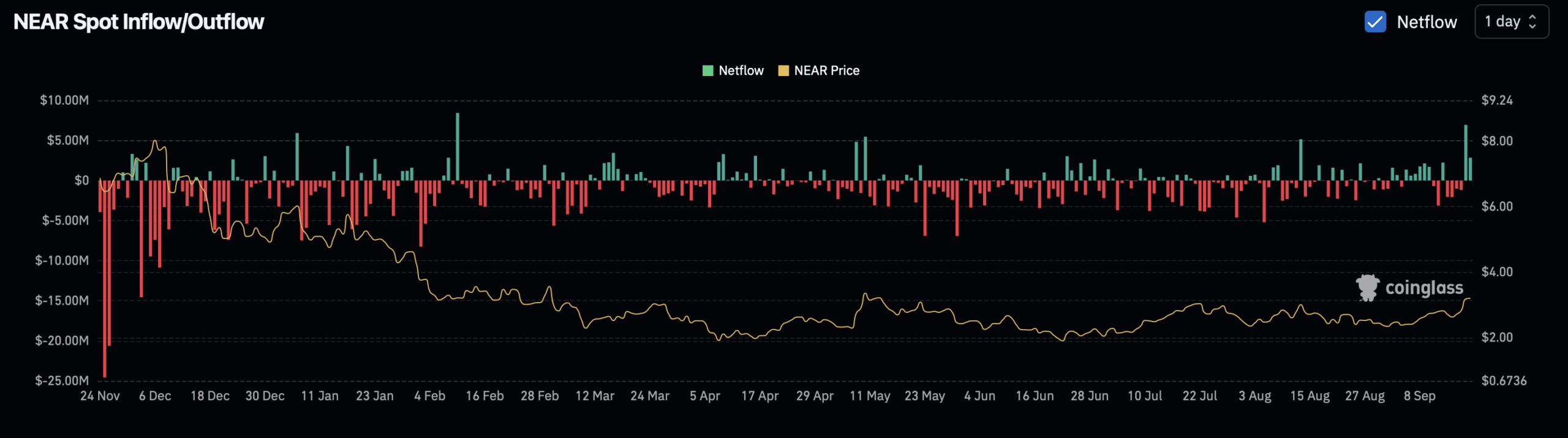
Task: Click the NEAR Spot Inflow/Outflow title
Action: pyautogui.click(x=138, y=22)
